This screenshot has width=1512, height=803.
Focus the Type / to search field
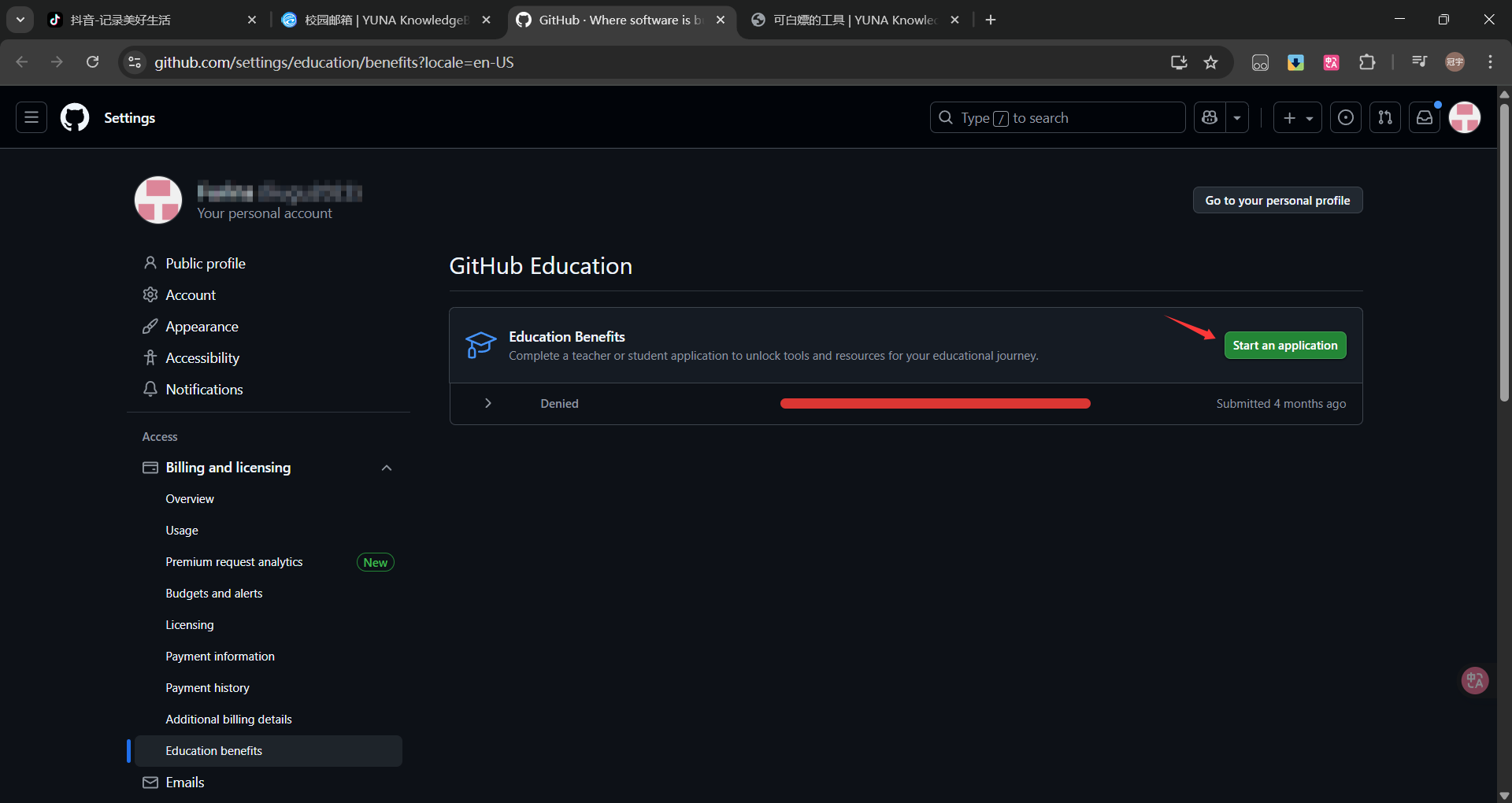click(x=1057, y=117)
